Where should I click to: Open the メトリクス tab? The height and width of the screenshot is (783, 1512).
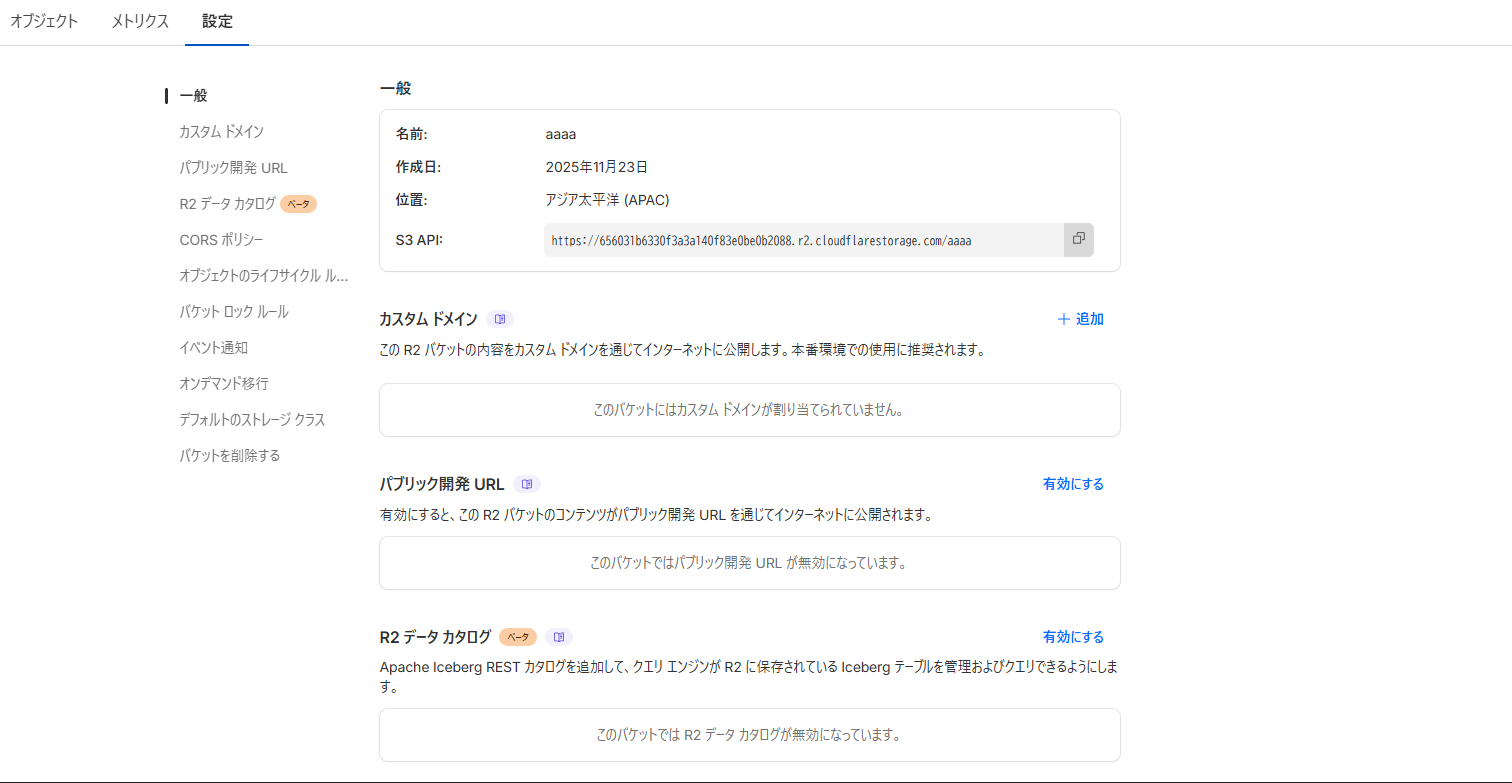(139, 20)
